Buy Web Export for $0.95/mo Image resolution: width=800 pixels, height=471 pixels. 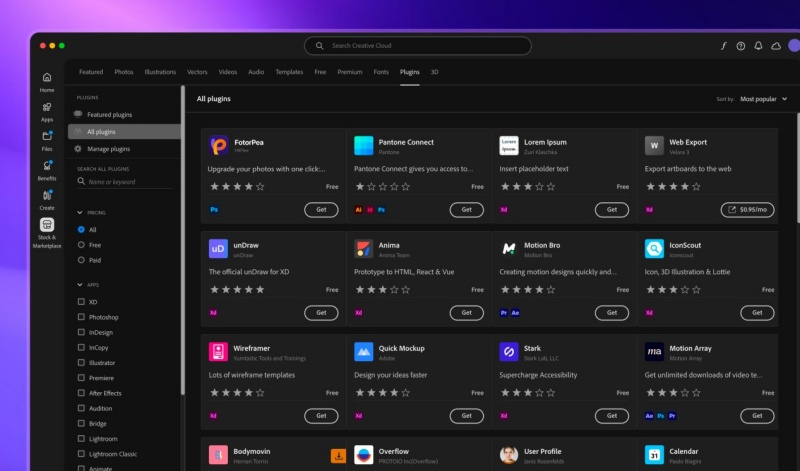point(747,210)
